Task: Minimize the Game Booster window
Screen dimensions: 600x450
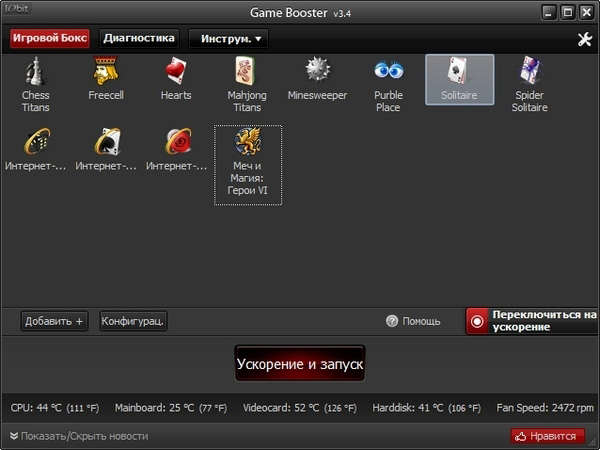Action: pyautogui.click(x=549, y=13)
